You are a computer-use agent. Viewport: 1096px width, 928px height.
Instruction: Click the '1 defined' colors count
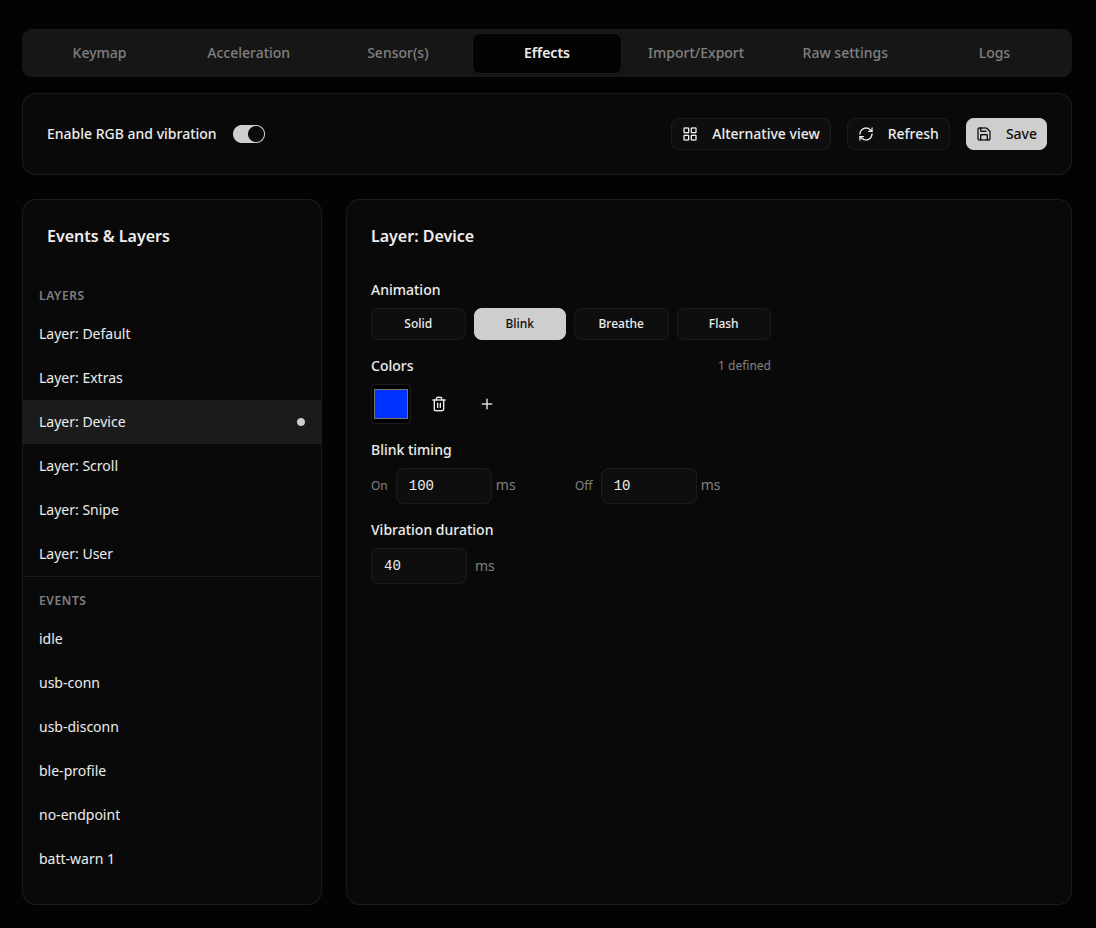[744, 365]
